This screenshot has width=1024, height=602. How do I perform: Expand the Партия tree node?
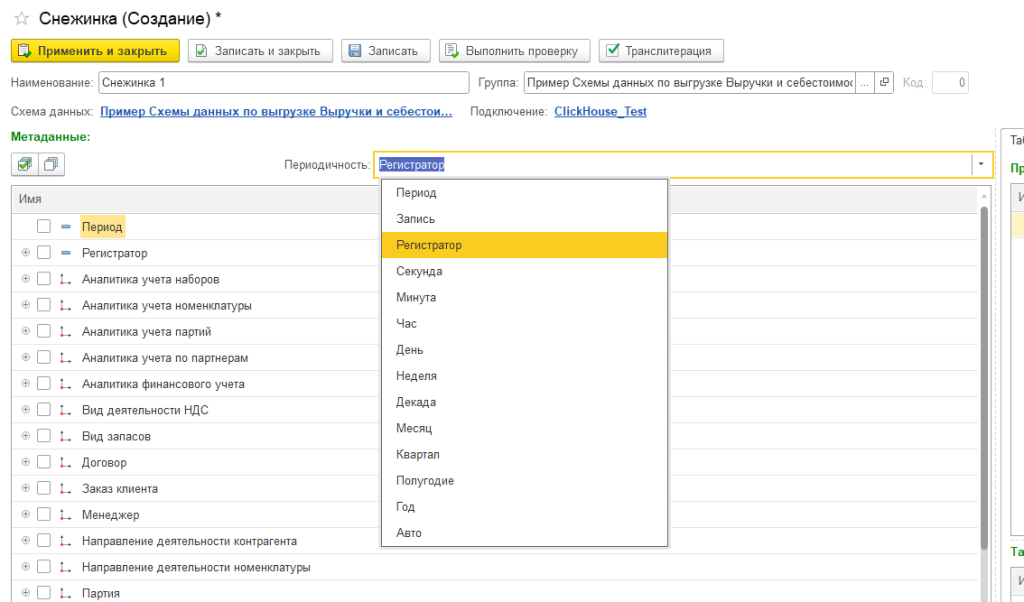pyautogui.click(x=26, y=594)
